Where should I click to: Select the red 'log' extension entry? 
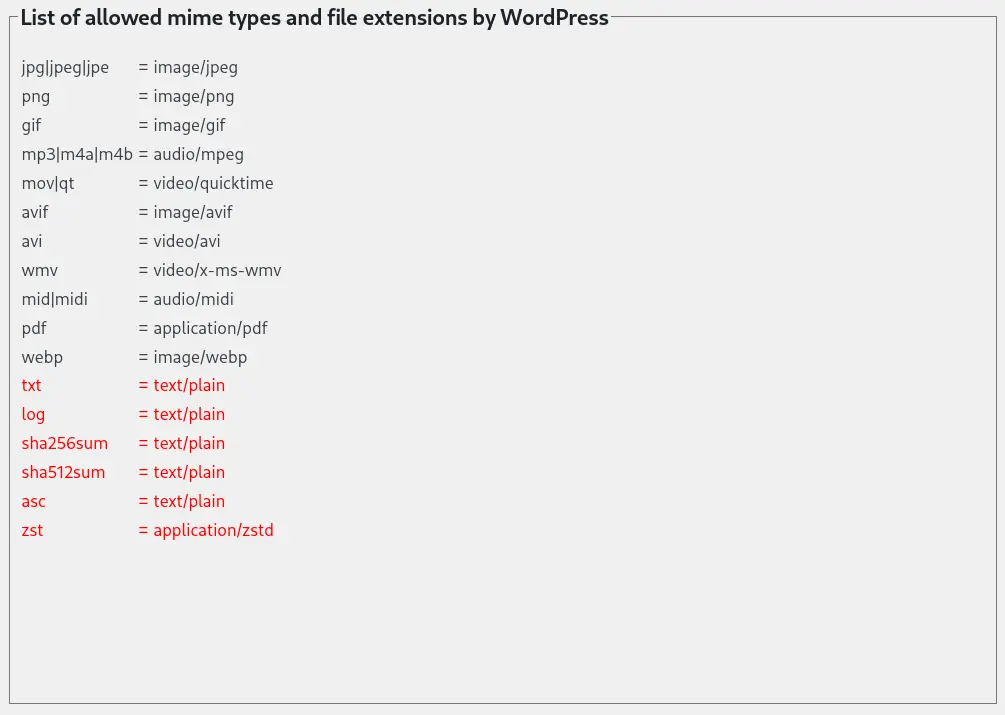33,415
